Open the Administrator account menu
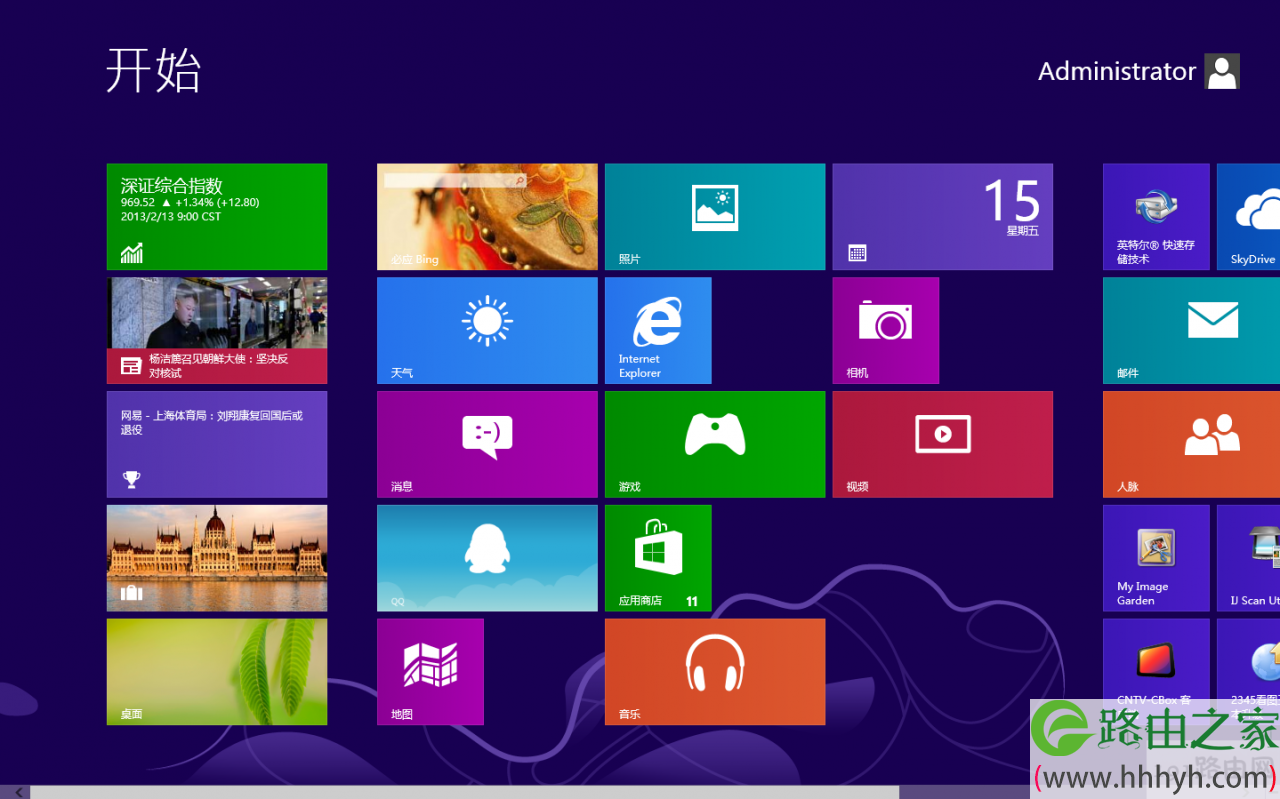The width and height of the screenshot is (1280, 799). (x=1138, y=71)
